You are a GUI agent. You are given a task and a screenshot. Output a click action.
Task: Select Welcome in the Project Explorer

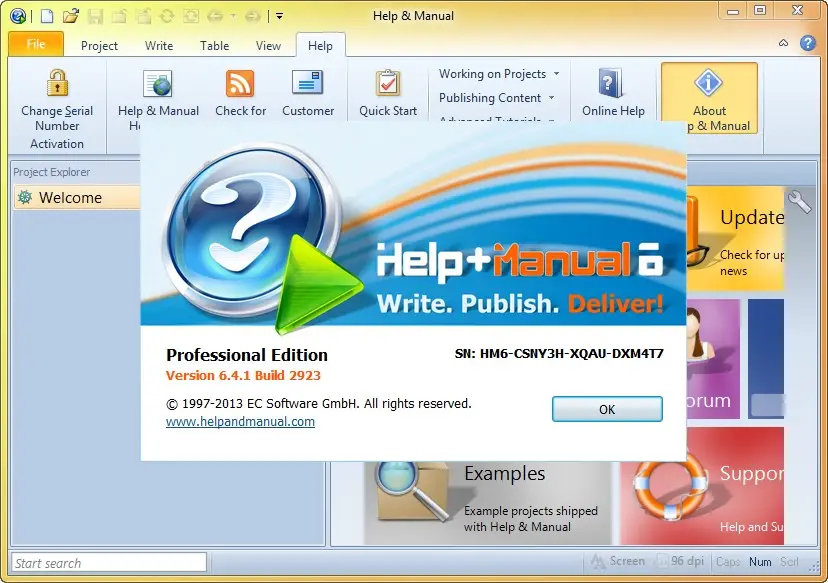(x=77, y=198)
